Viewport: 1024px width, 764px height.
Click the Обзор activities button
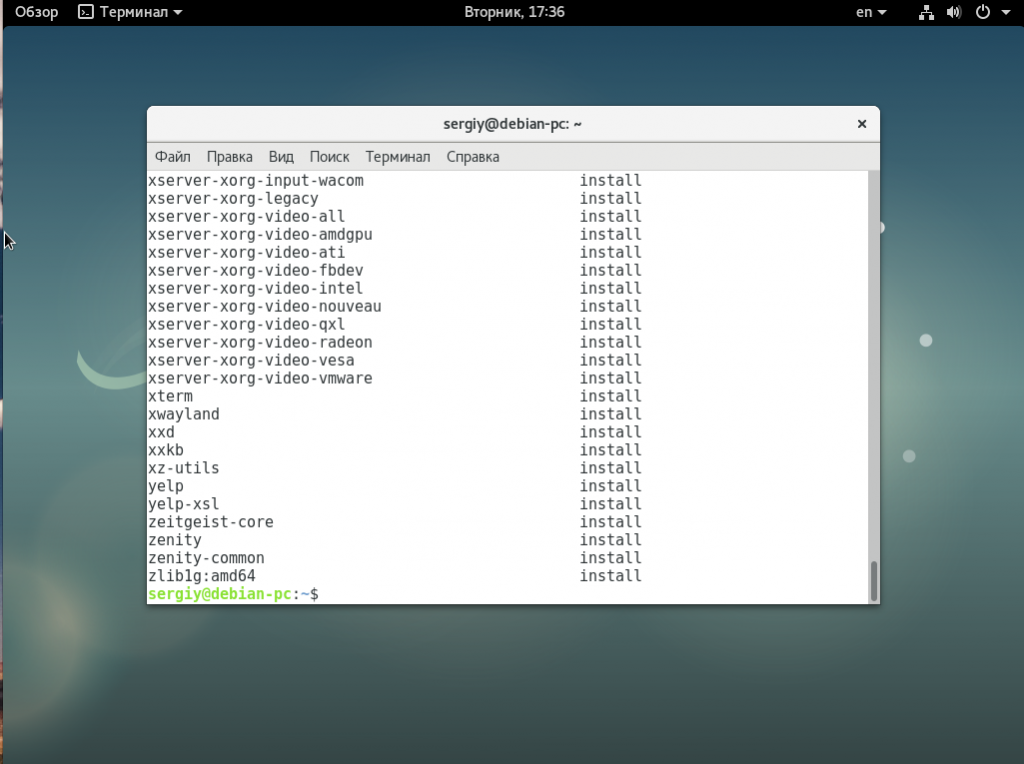[37, 12]
